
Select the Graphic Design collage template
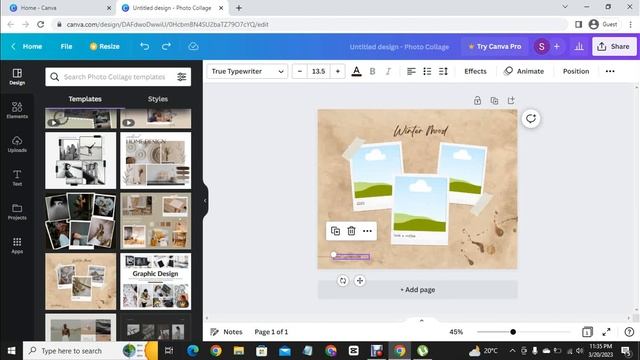click(156, 282)
